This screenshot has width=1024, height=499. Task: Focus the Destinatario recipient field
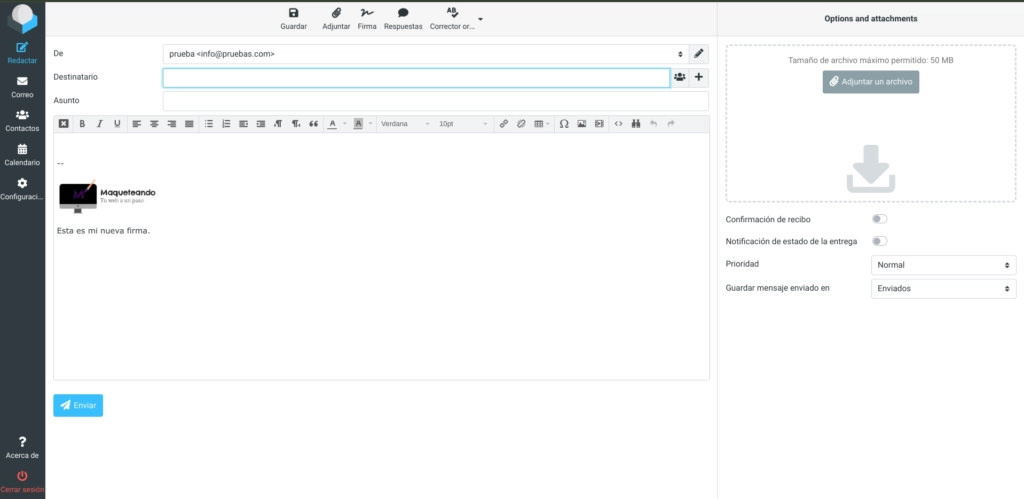[x=416, y=78]
